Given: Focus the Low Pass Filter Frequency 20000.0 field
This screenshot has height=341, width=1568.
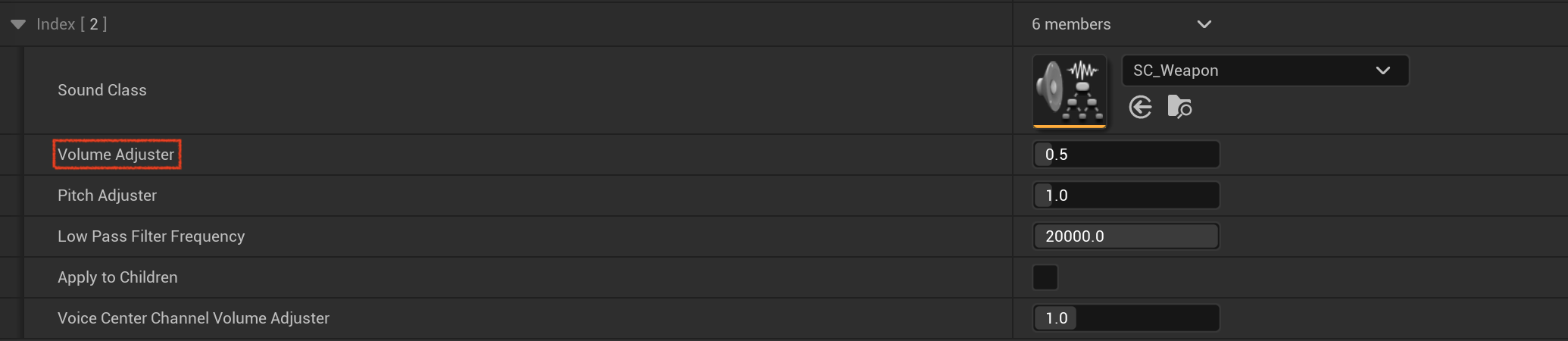Looking at the screenshot, I should [x=1126, y=236].
